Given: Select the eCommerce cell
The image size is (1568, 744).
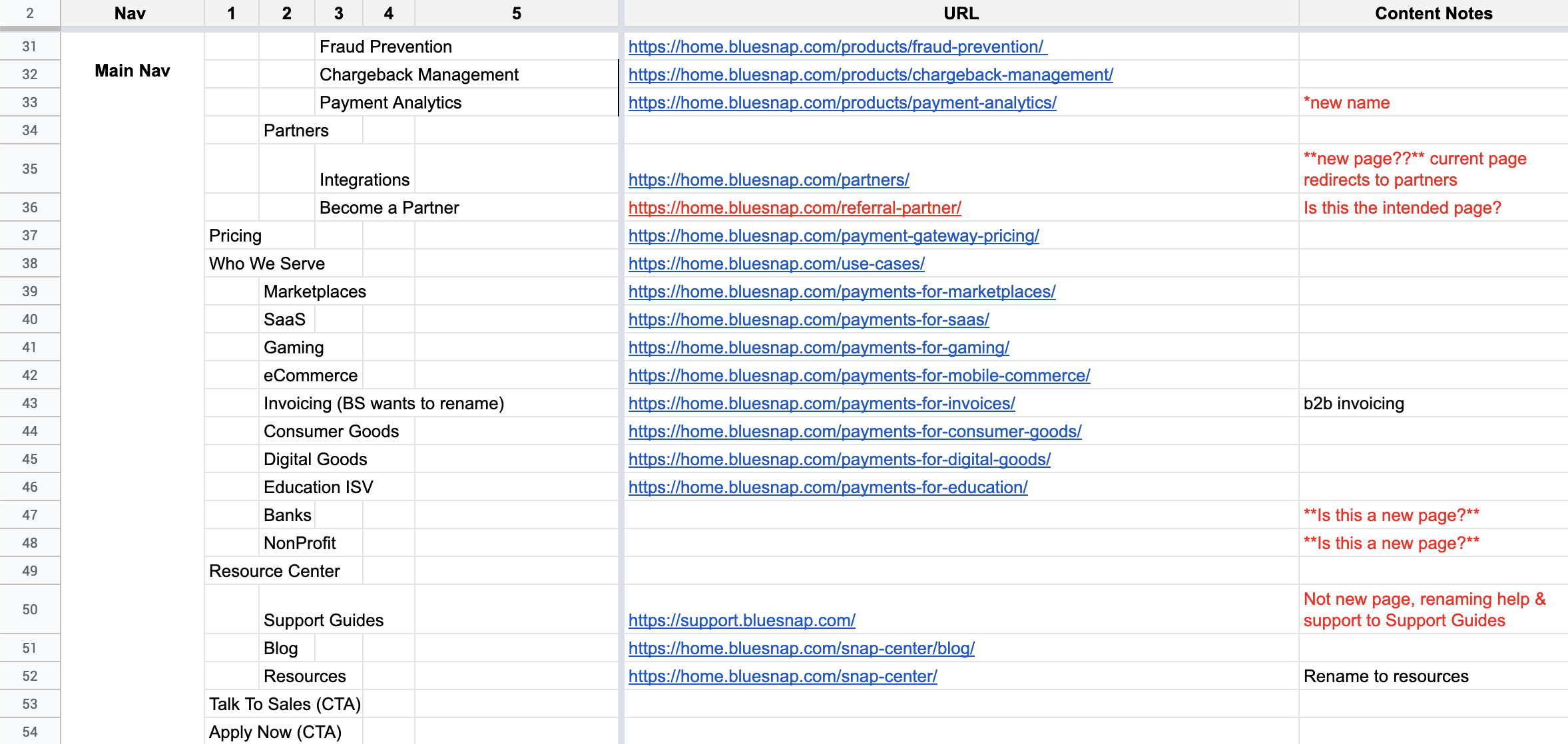Looking at the screenshot, I should [310, 375].
